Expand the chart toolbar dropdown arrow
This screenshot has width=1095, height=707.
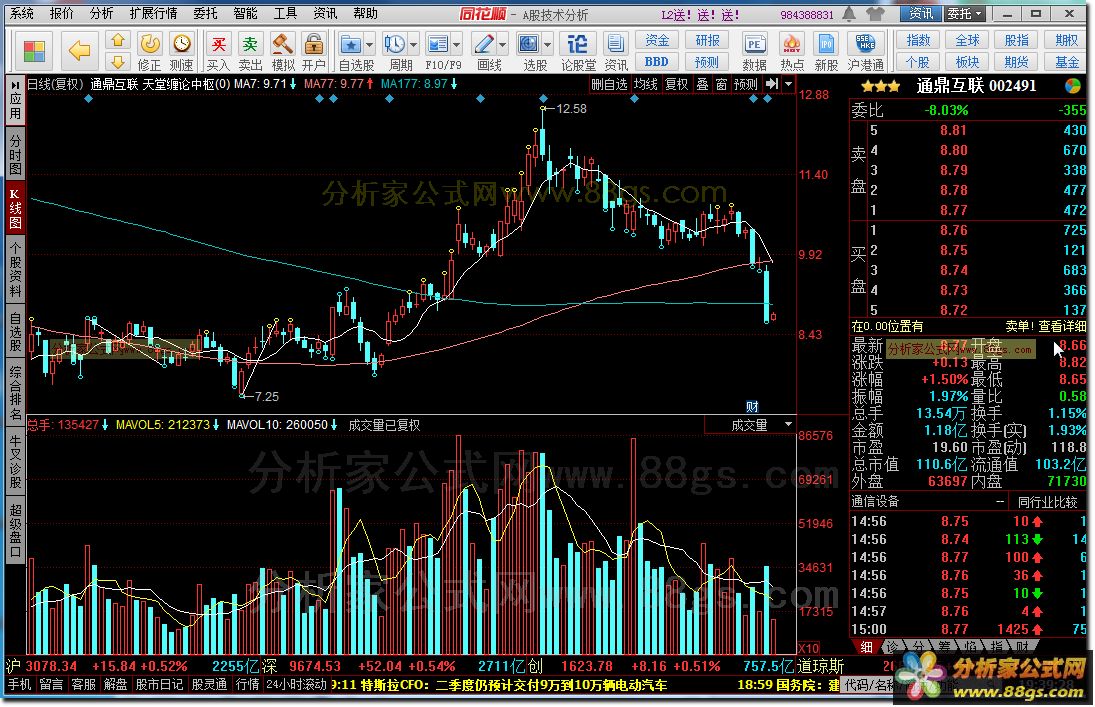(788, 85)
